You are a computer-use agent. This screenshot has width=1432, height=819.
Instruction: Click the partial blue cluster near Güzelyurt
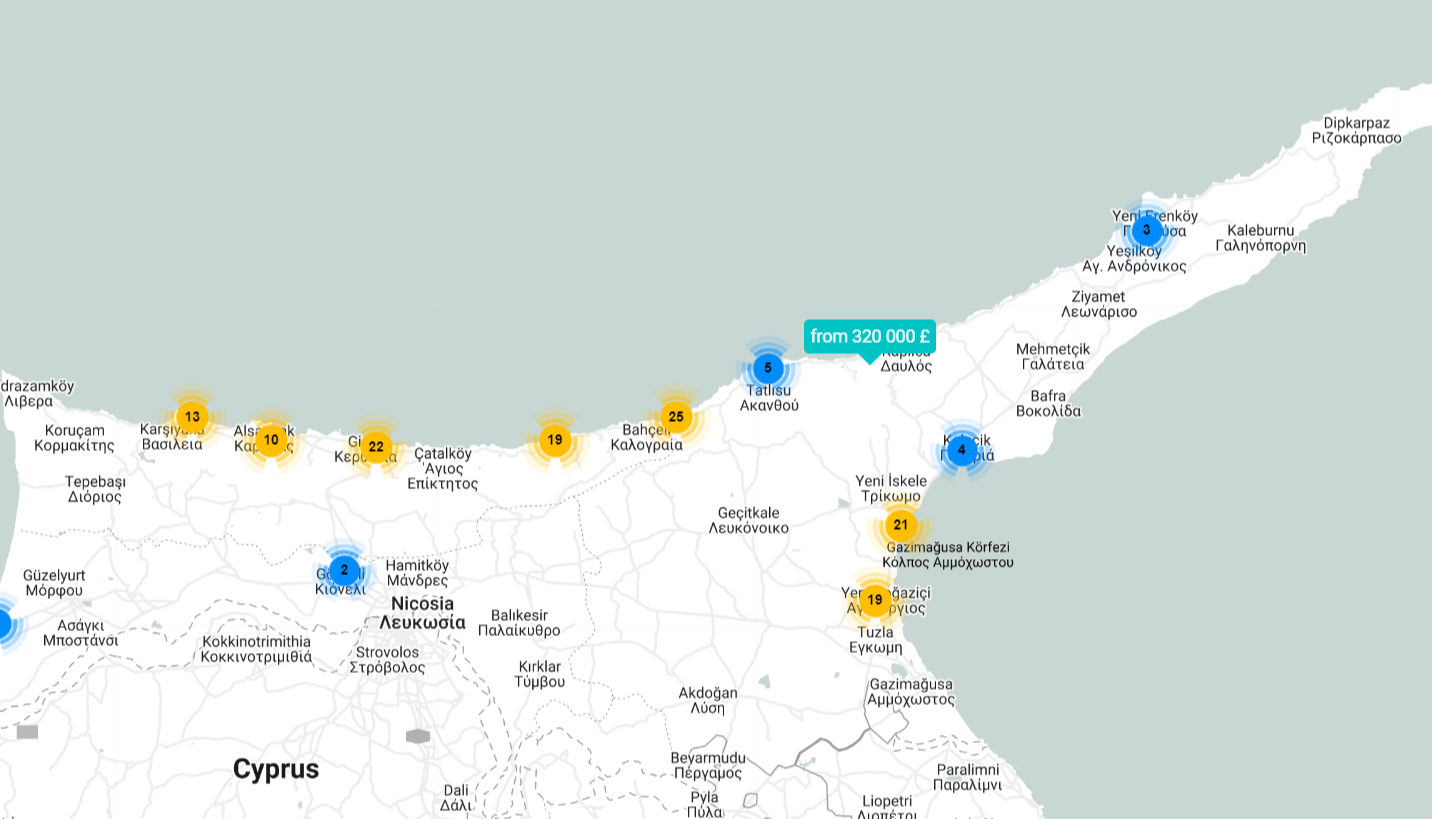pos(3,624)
